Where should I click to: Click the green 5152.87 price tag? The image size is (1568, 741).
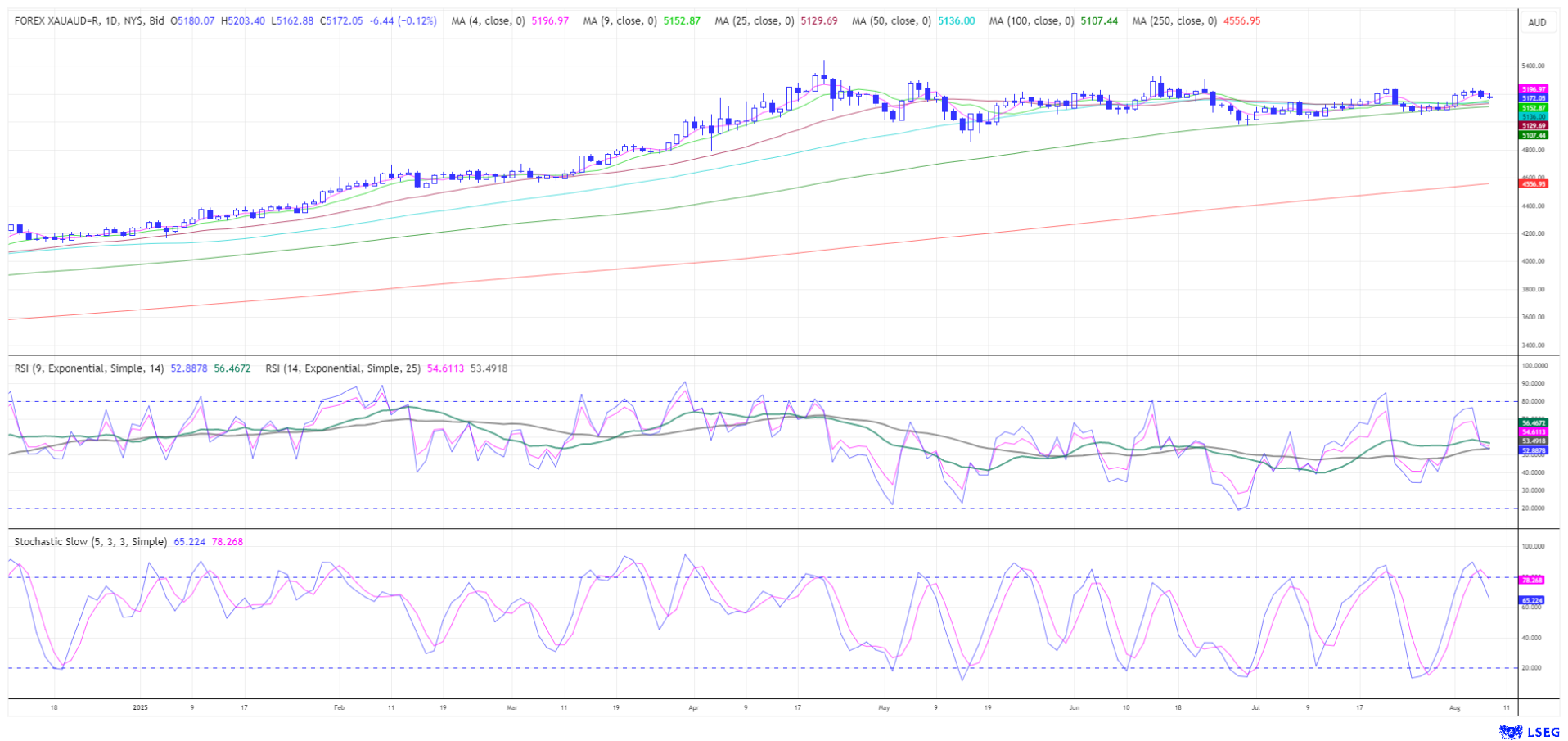point(1533,108)
